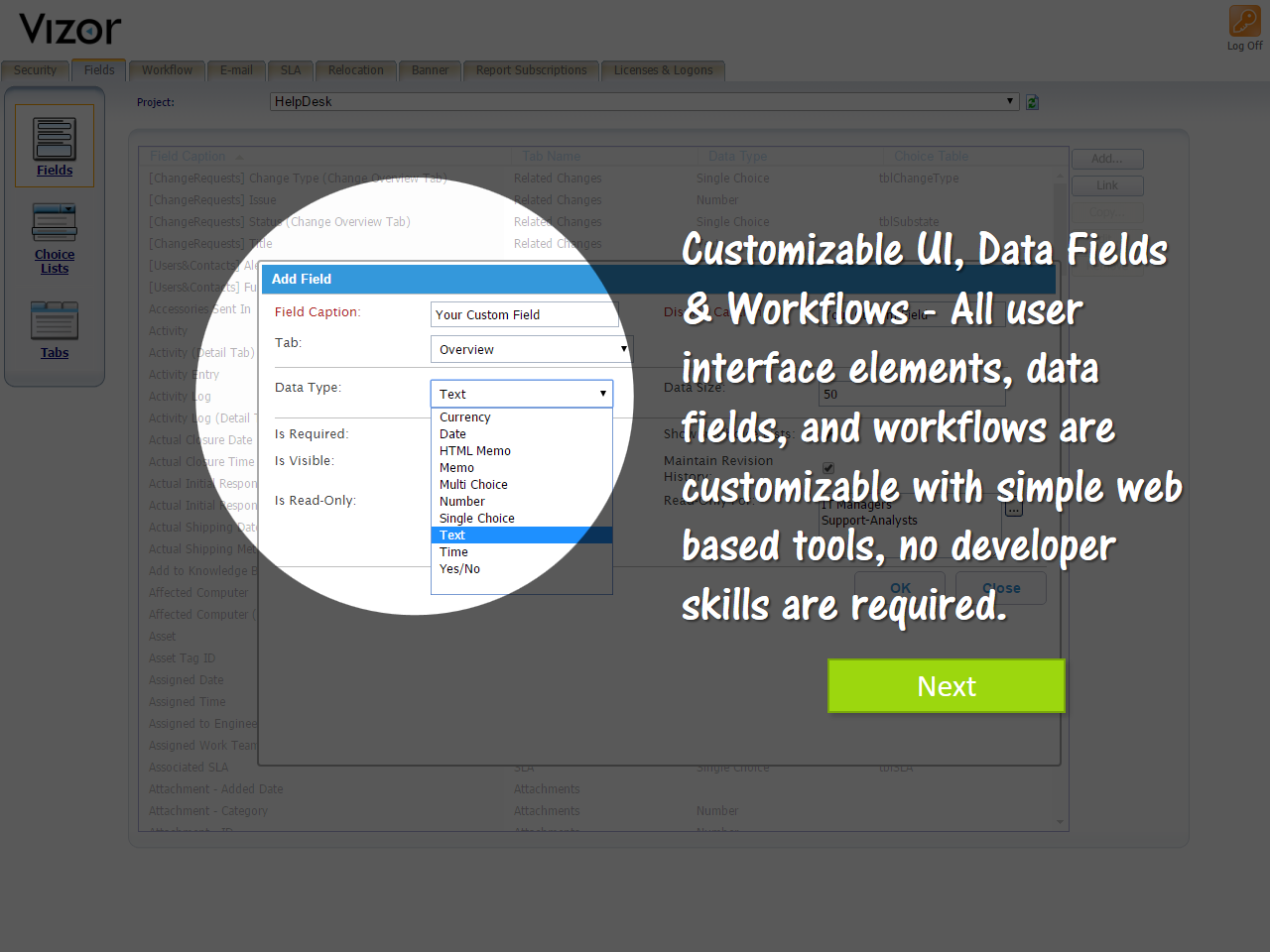Screen dimensions: 1270x952
Task: Switch to the Workflow tab
Action: [167, 70]
